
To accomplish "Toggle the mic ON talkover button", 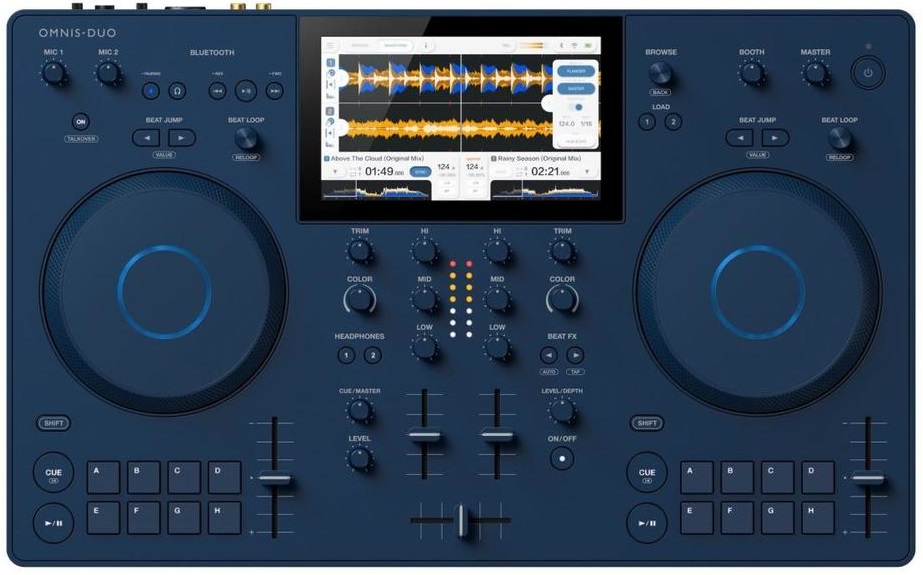I will 81,122.
